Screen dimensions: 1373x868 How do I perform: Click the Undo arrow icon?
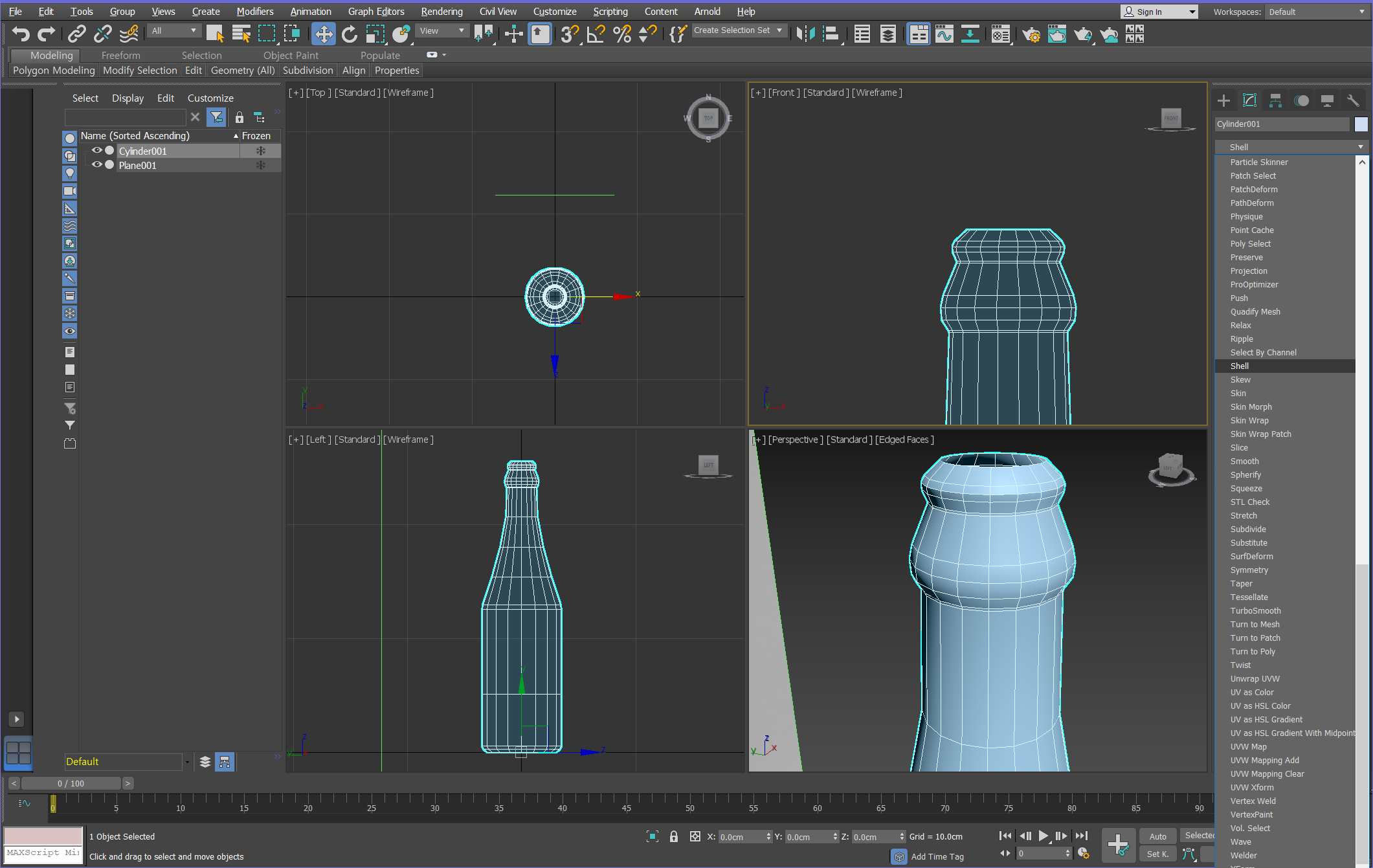[21, 34]
